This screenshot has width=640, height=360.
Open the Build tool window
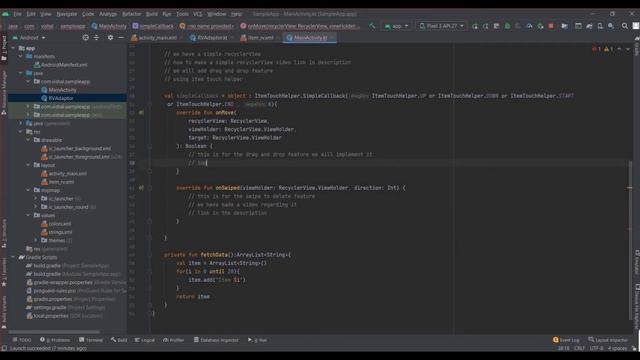(x=119, y=340)
